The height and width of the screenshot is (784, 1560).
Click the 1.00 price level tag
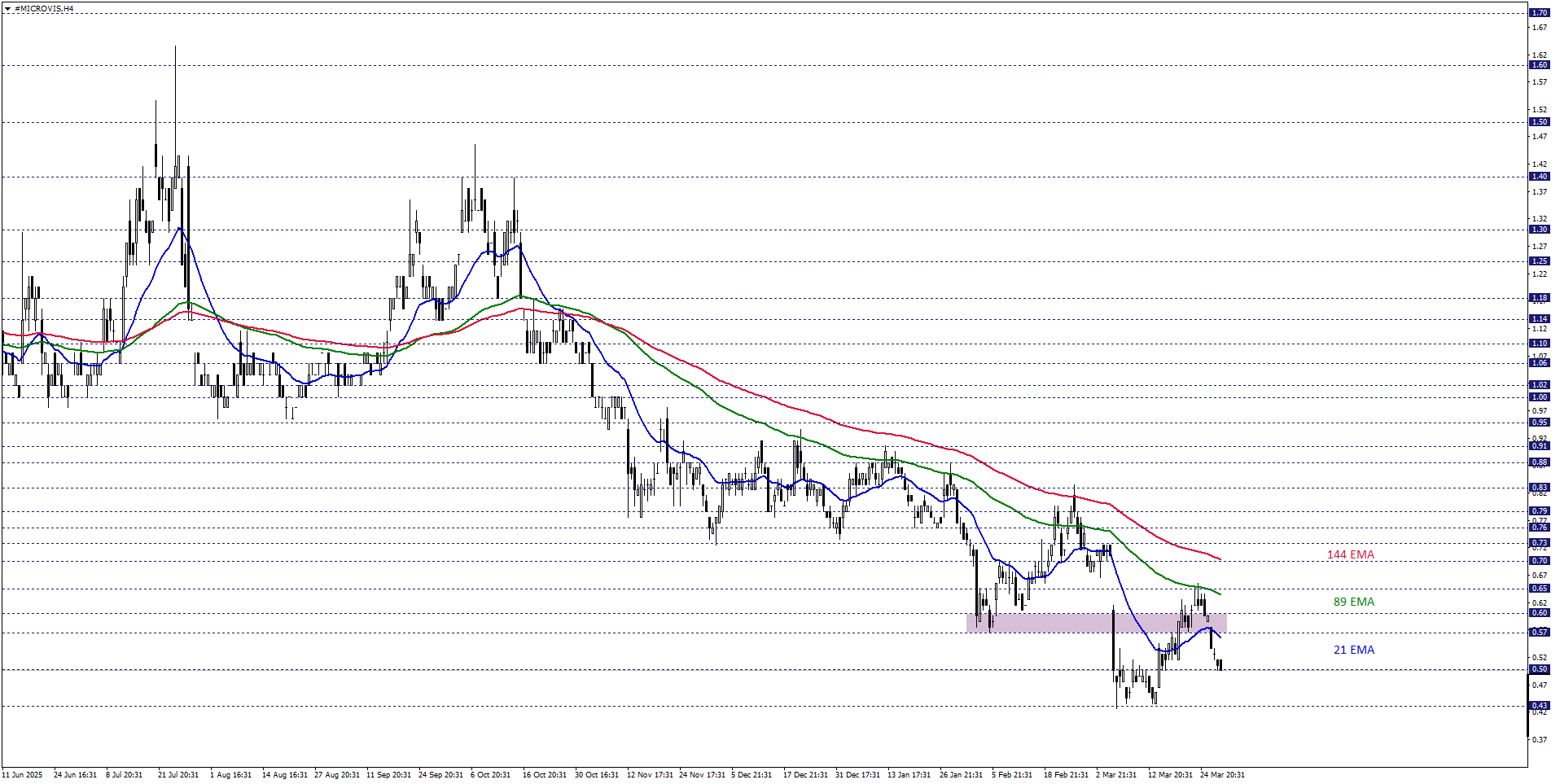1539,397
